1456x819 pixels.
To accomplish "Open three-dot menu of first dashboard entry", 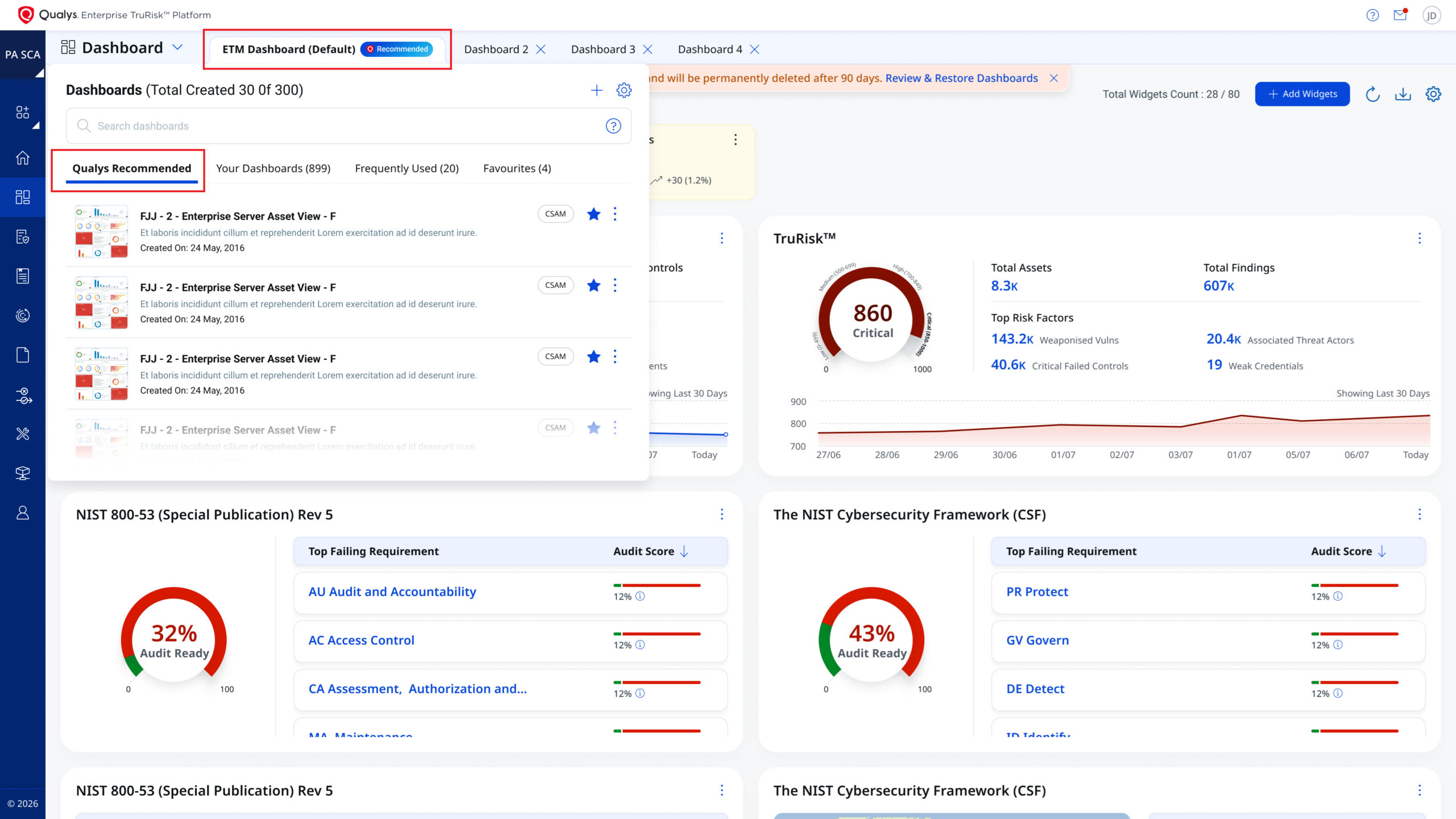I will click(615, 214).
